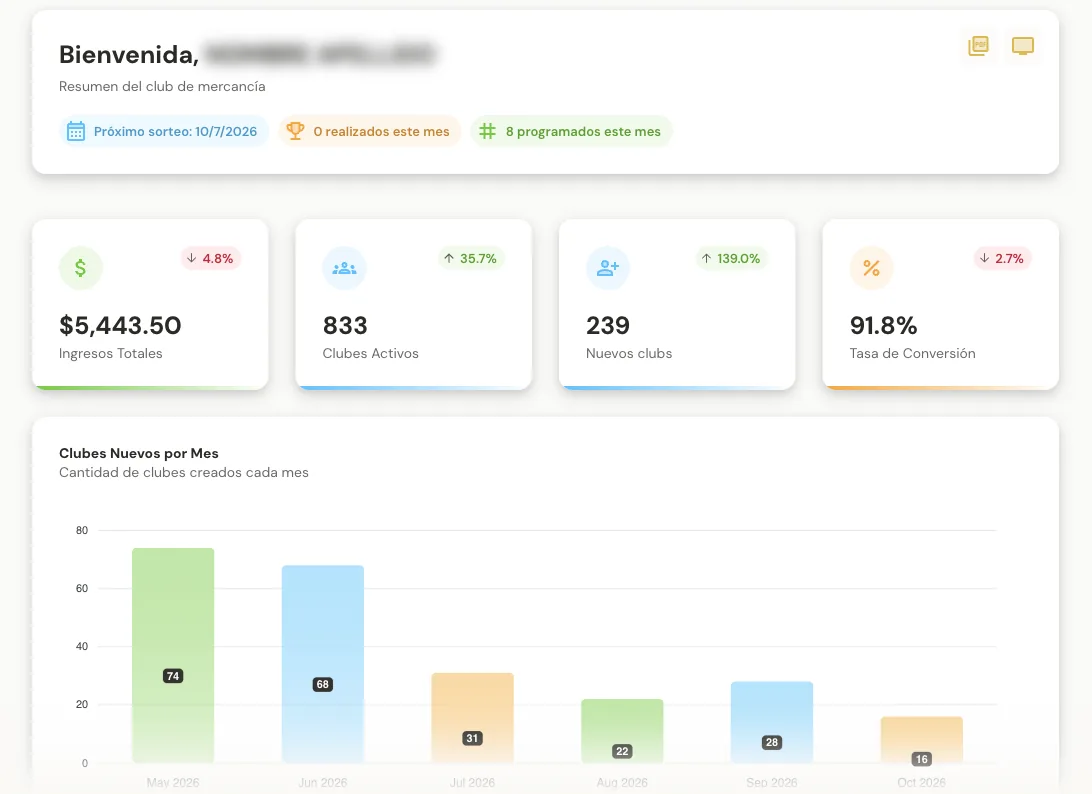Click the May 2026 green bar
Screen dimensions: 1092x794
pos(173,655)
